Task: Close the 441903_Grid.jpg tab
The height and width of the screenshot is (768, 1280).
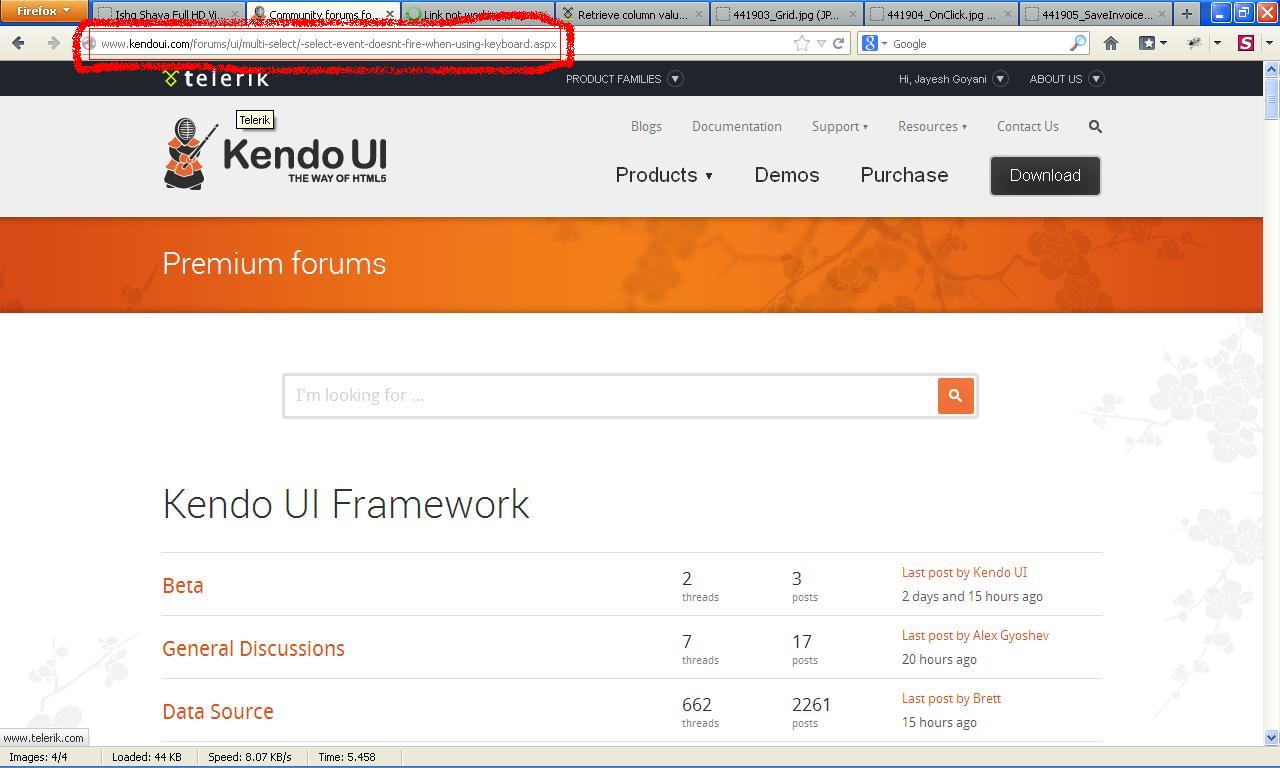Action: [x=853, y=15]
